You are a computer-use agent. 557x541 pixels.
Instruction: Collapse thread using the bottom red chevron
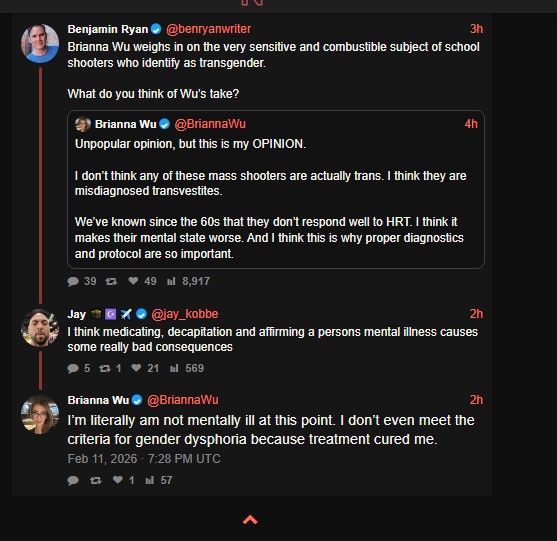(250, 520)
